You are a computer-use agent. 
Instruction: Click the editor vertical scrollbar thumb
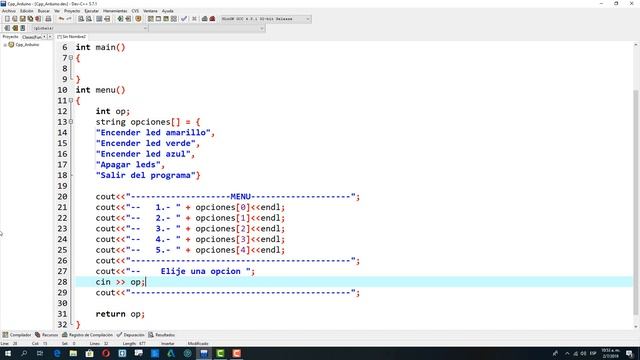click(636, 202)
